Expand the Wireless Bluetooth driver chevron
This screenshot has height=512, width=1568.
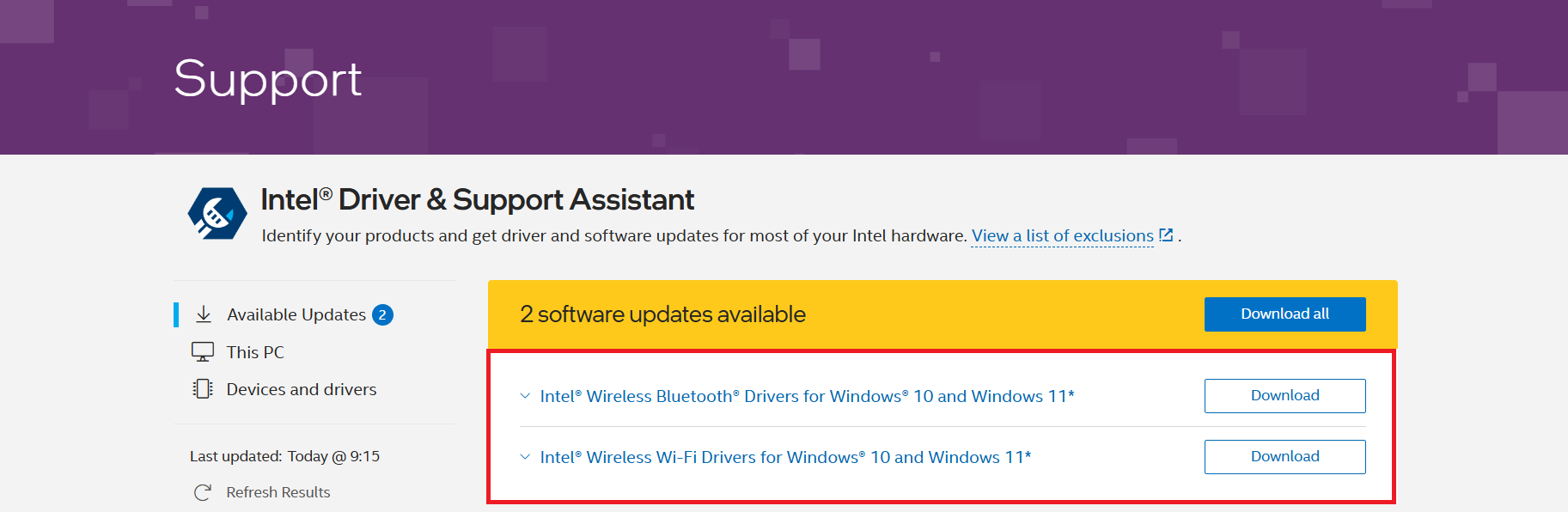(x=525, y=396)
